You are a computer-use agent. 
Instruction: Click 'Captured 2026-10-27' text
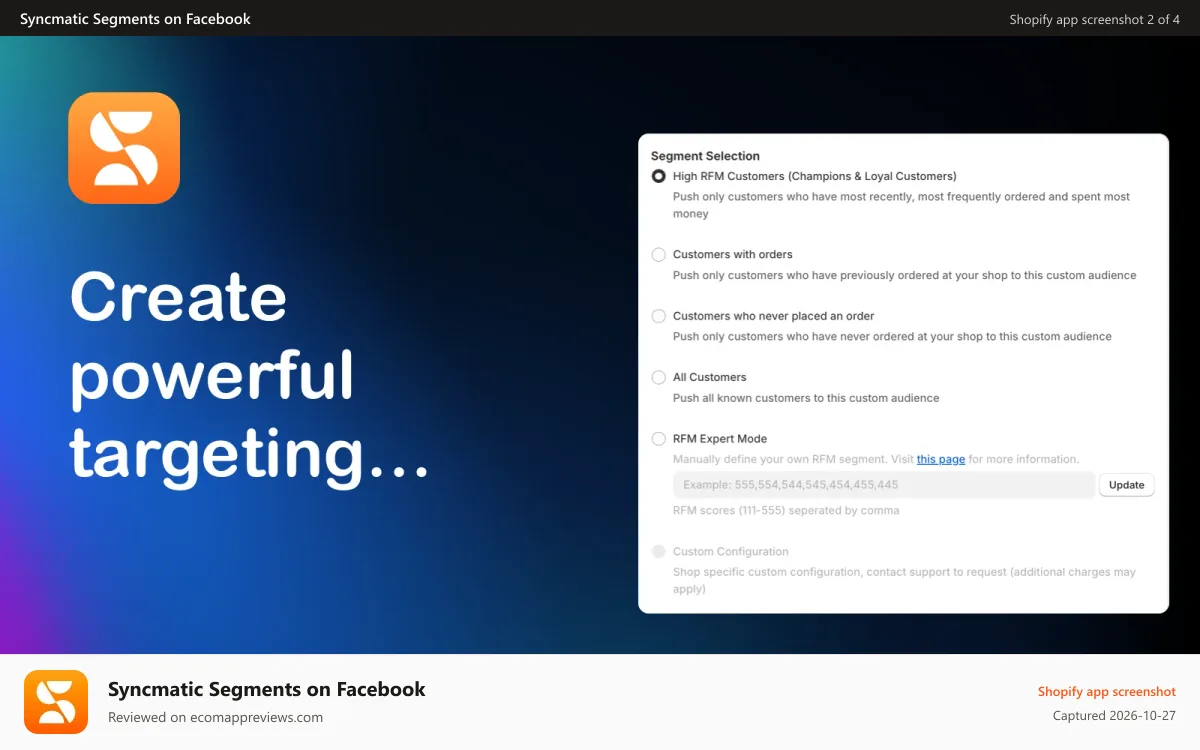pyautogui.click(x=1114, y=716)
